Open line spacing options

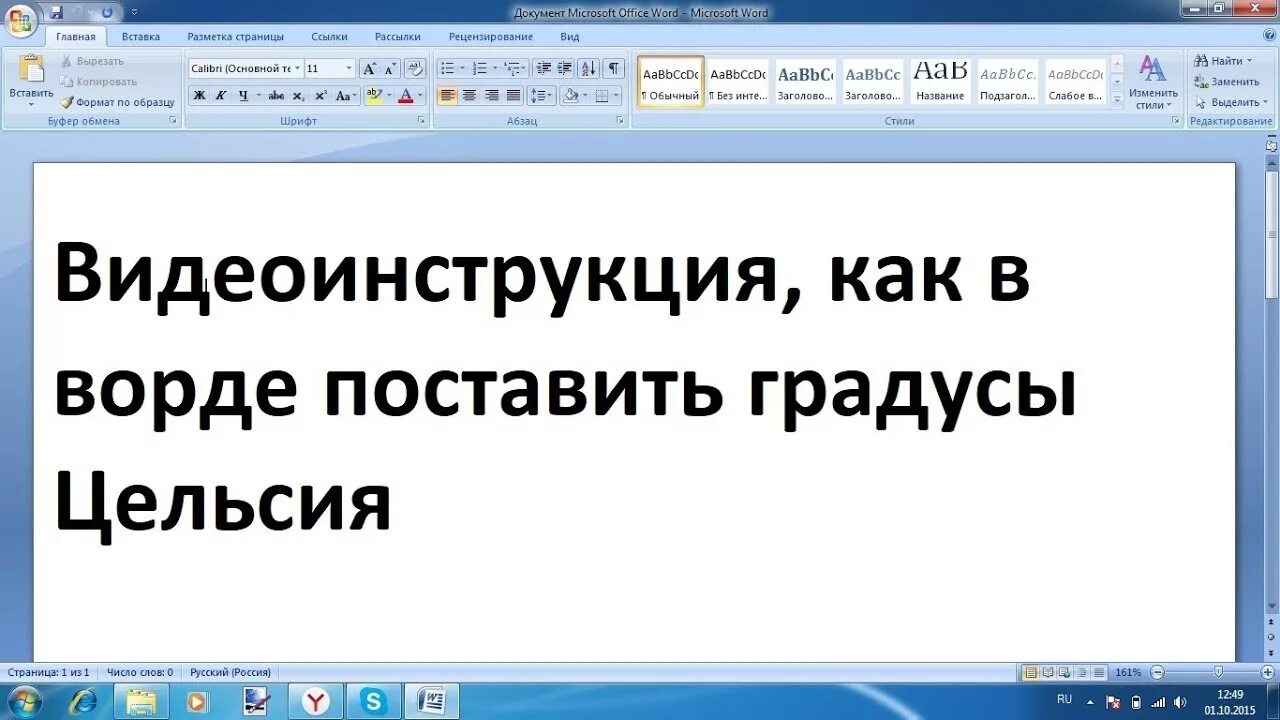tap(540, 96)
